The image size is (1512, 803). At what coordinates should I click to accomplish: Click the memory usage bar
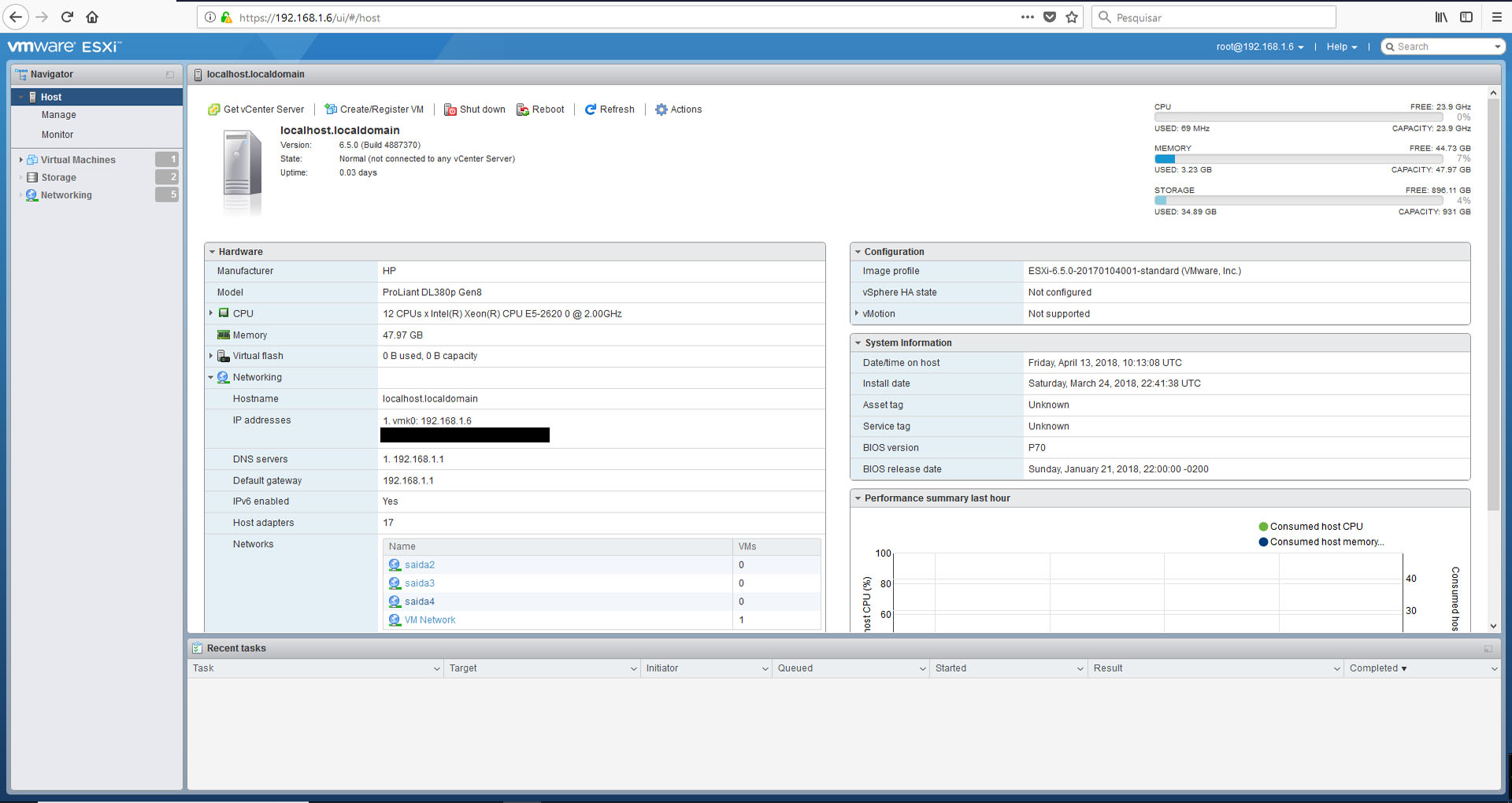pyautogui.click(x=1299, y=159)
